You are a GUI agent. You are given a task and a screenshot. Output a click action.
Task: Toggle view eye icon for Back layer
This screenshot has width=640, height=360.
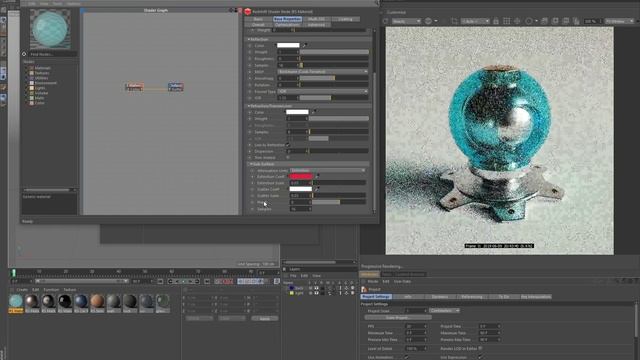pyautogui.click(x=316, y=288)
